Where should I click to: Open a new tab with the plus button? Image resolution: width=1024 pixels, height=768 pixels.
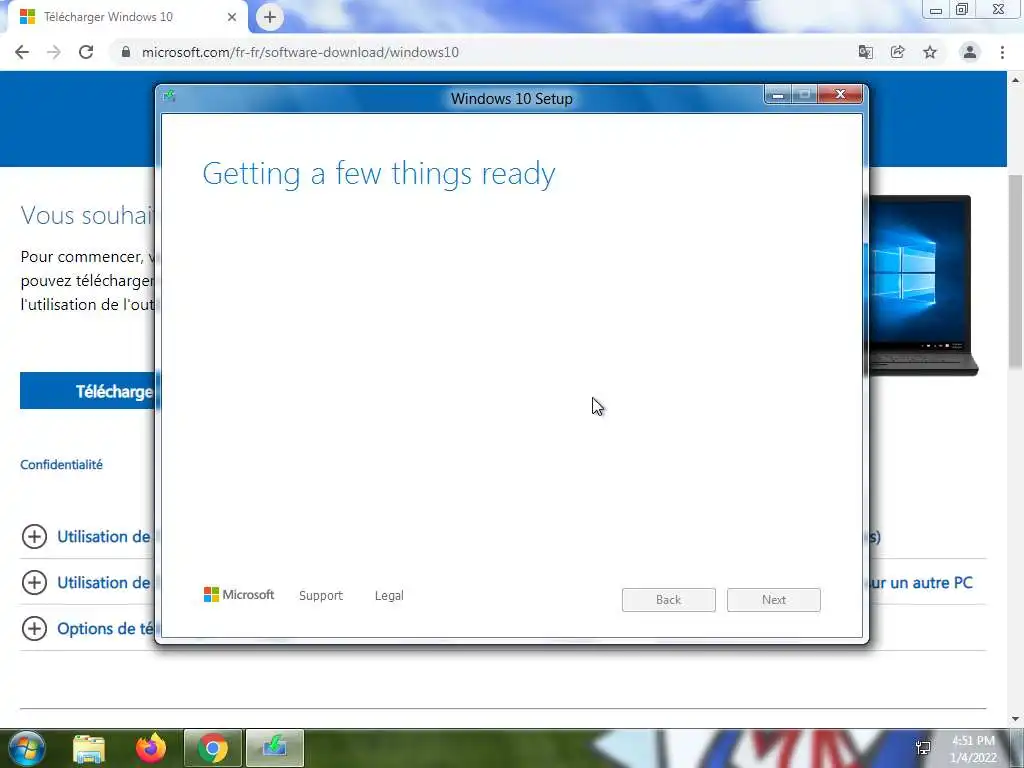click(x=270, y=17)
